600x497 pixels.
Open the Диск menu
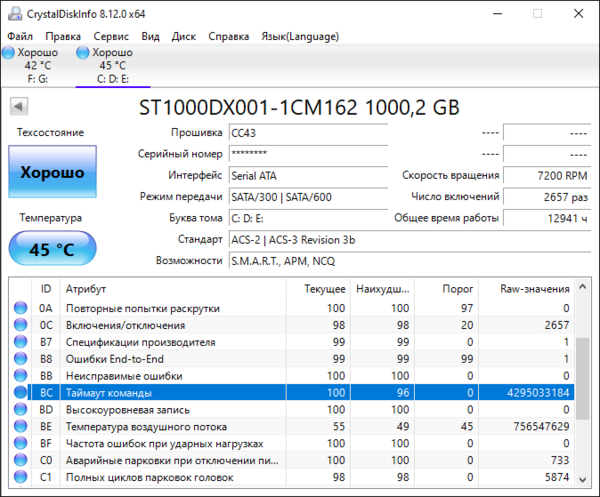click(x=184, y=36)
